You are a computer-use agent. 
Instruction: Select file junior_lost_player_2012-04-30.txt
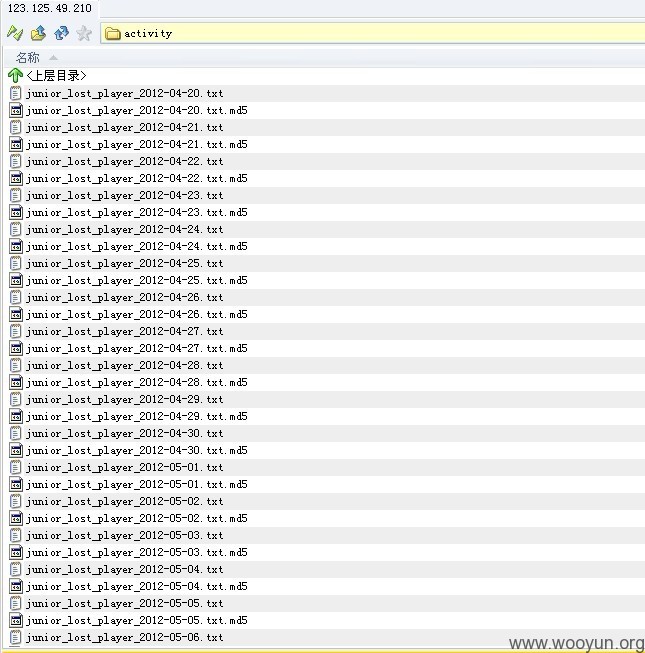[x=125, y=434]
